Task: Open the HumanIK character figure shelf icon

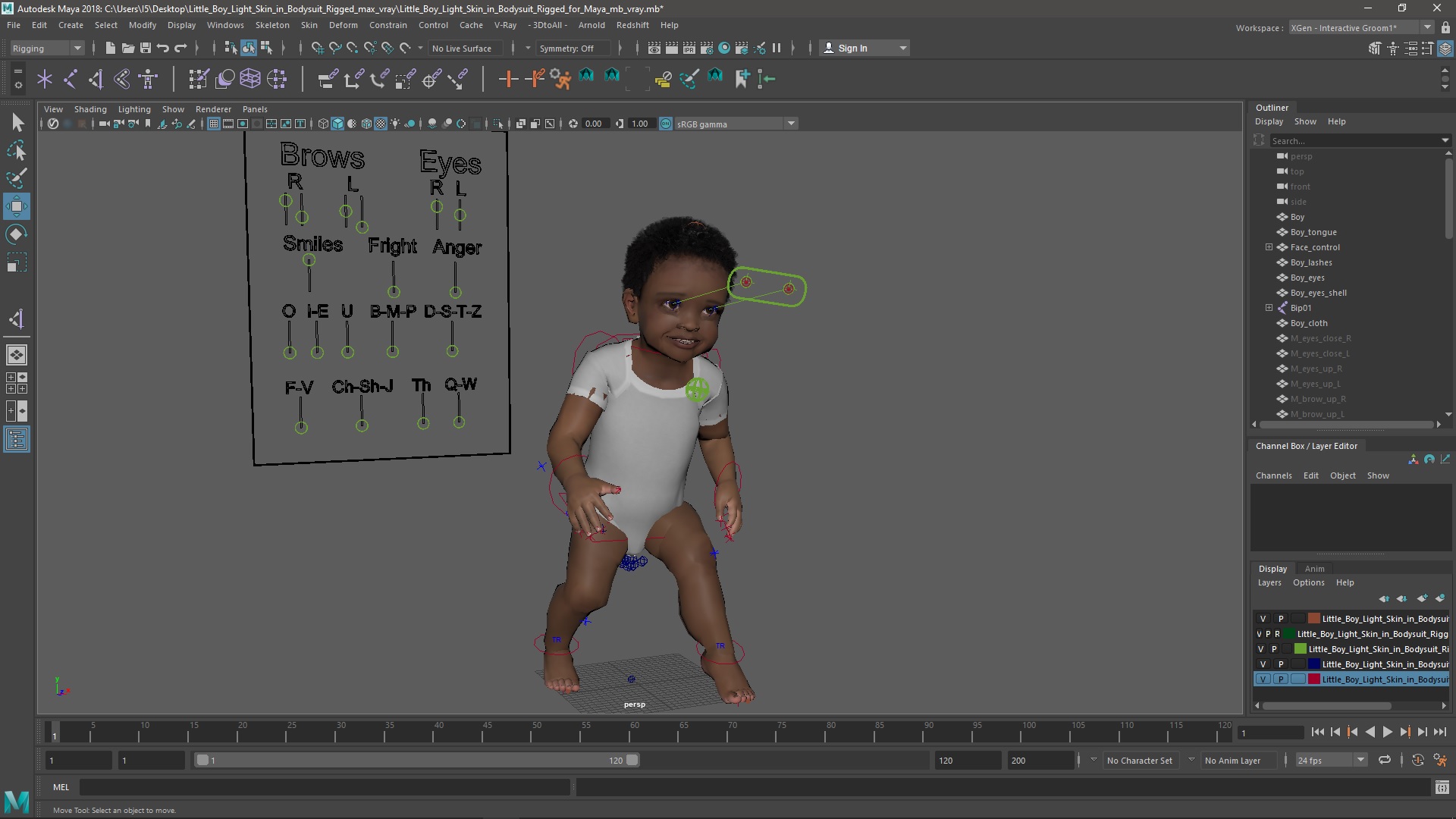Action: [148, 79]
